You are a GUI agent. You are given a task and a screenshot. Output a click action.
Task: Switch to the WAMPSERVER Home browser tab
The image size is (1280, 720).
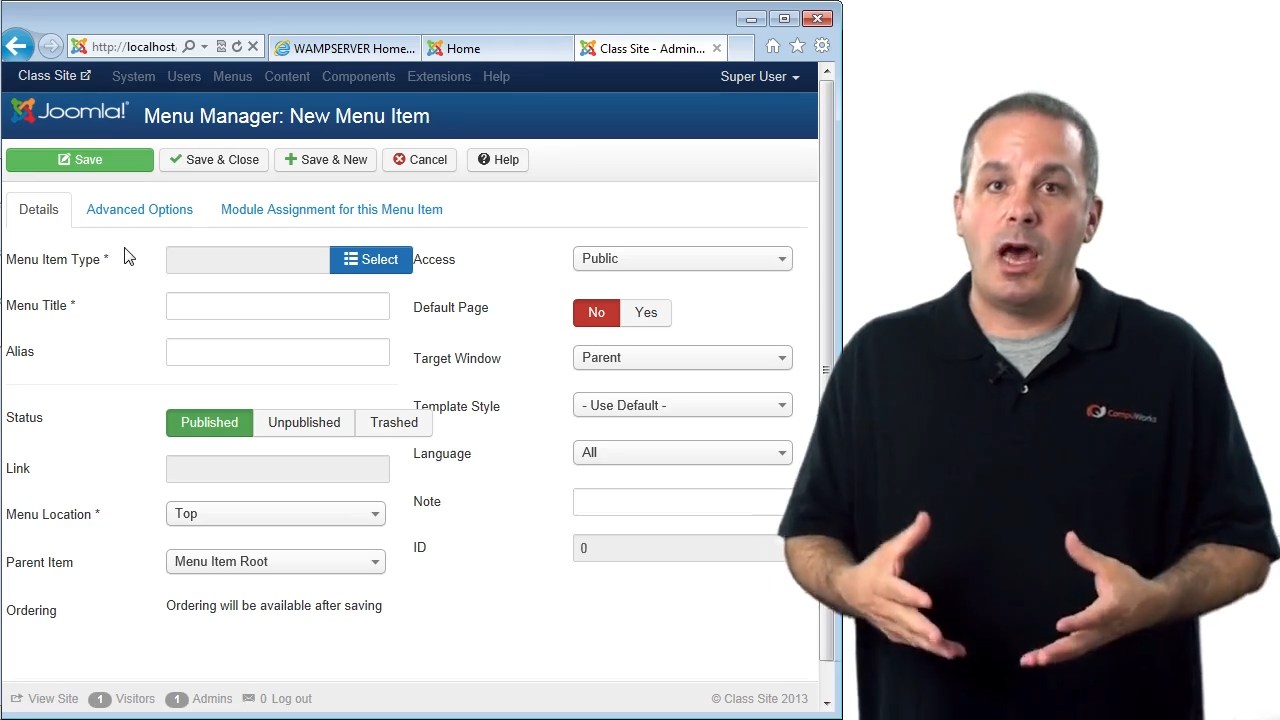[x=346, y=48]
